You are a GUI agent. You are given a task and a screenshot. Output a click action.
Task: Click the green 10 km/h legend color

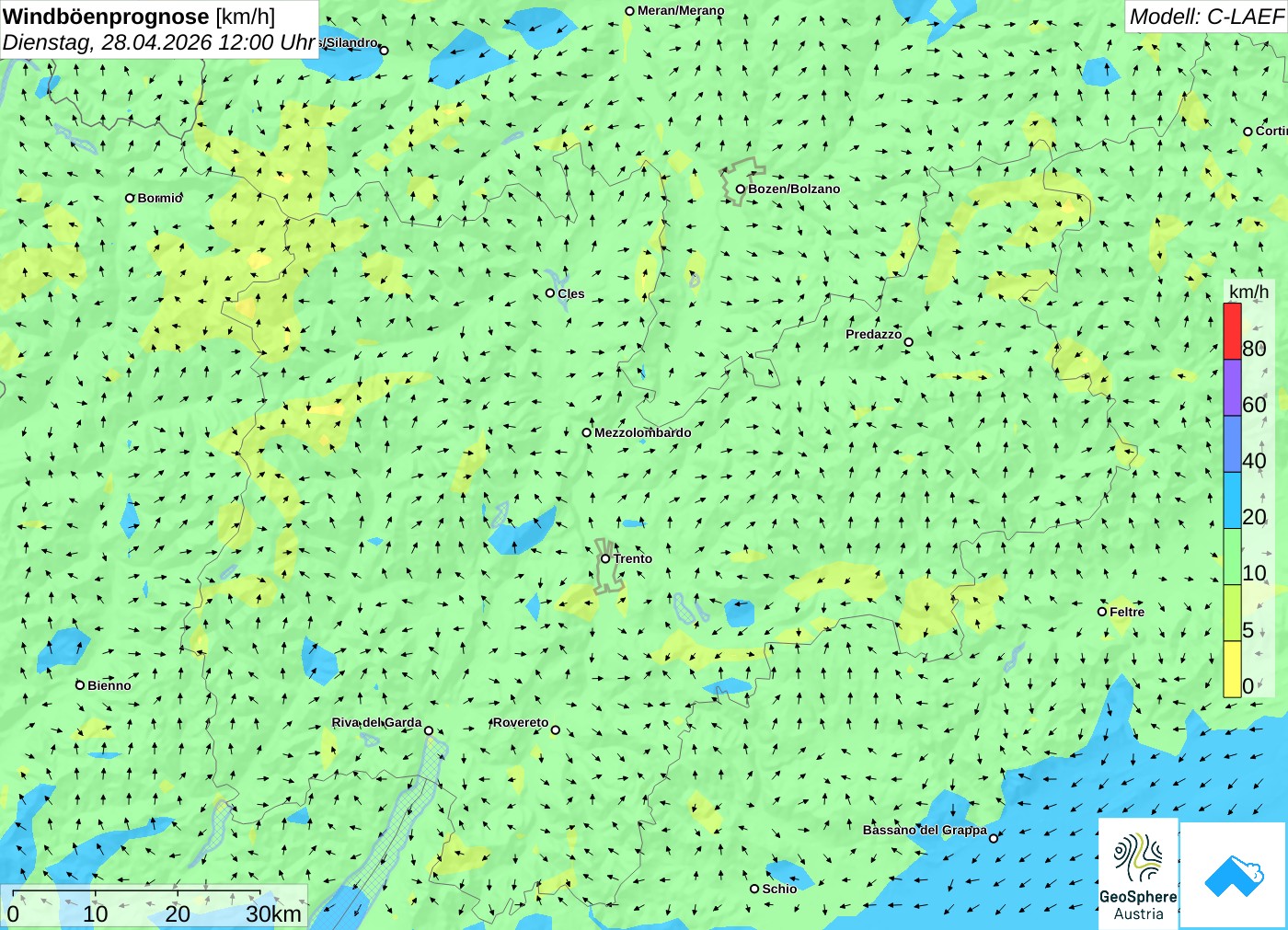[x=1232, y=557]
